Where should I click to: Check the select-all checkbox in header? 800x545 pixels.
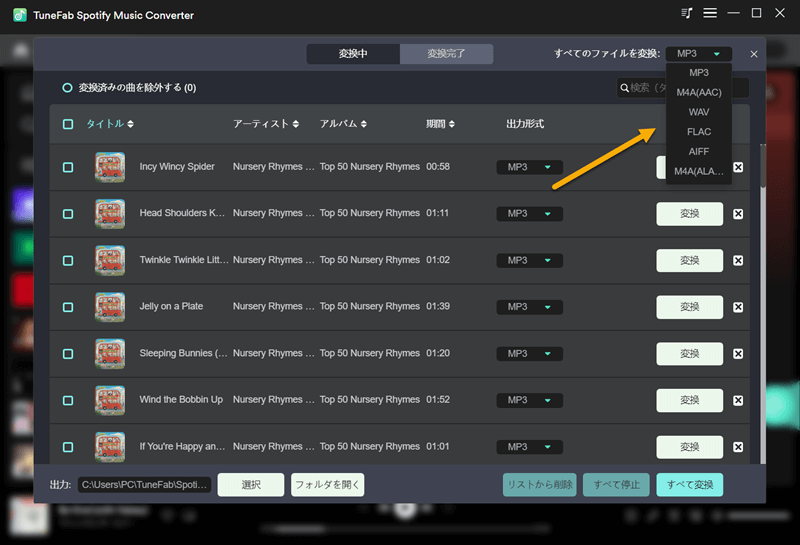68,124
